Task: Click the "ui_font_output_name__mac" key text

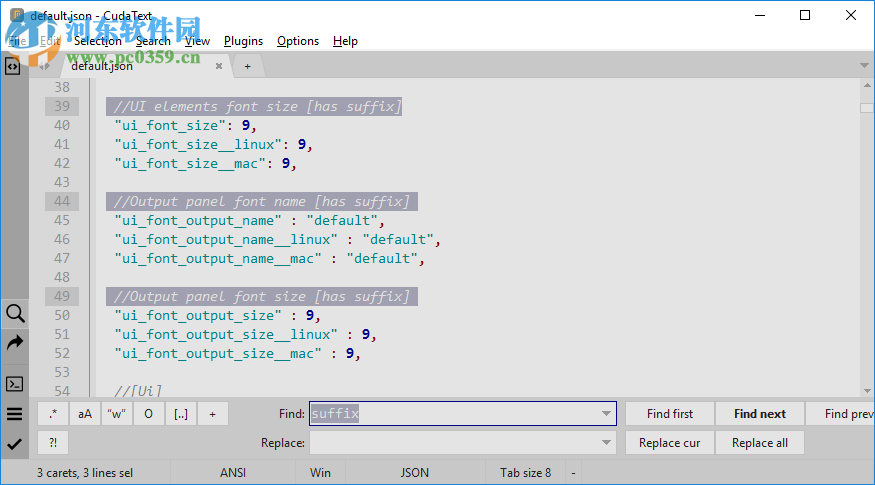Action: (x=218, y=258)
